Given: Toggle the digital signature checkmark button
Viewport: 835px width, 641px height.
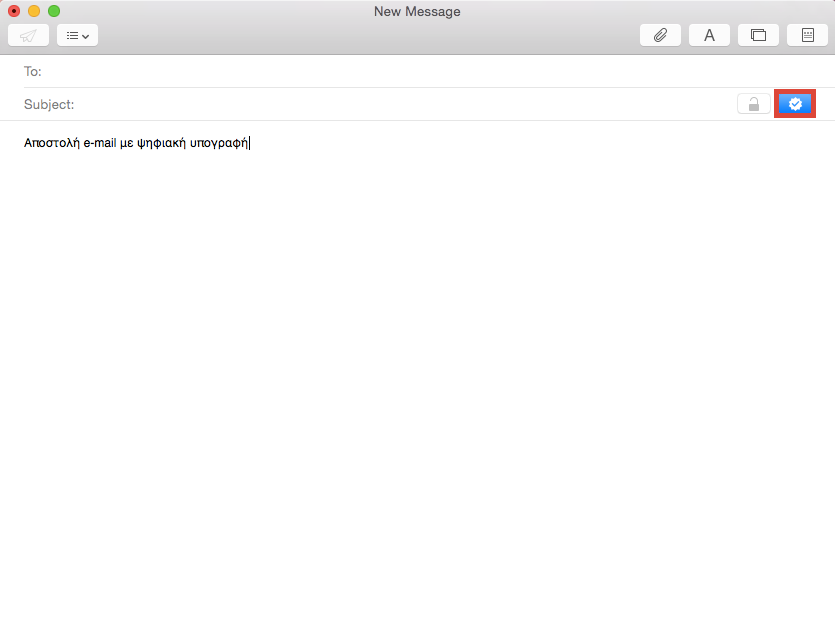Looking at the screenshot, I should (795, 104).
